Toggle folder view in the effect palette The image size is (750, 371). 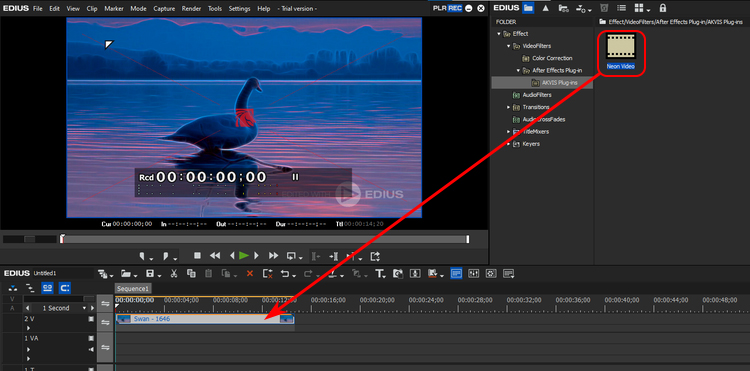[528, 8]
